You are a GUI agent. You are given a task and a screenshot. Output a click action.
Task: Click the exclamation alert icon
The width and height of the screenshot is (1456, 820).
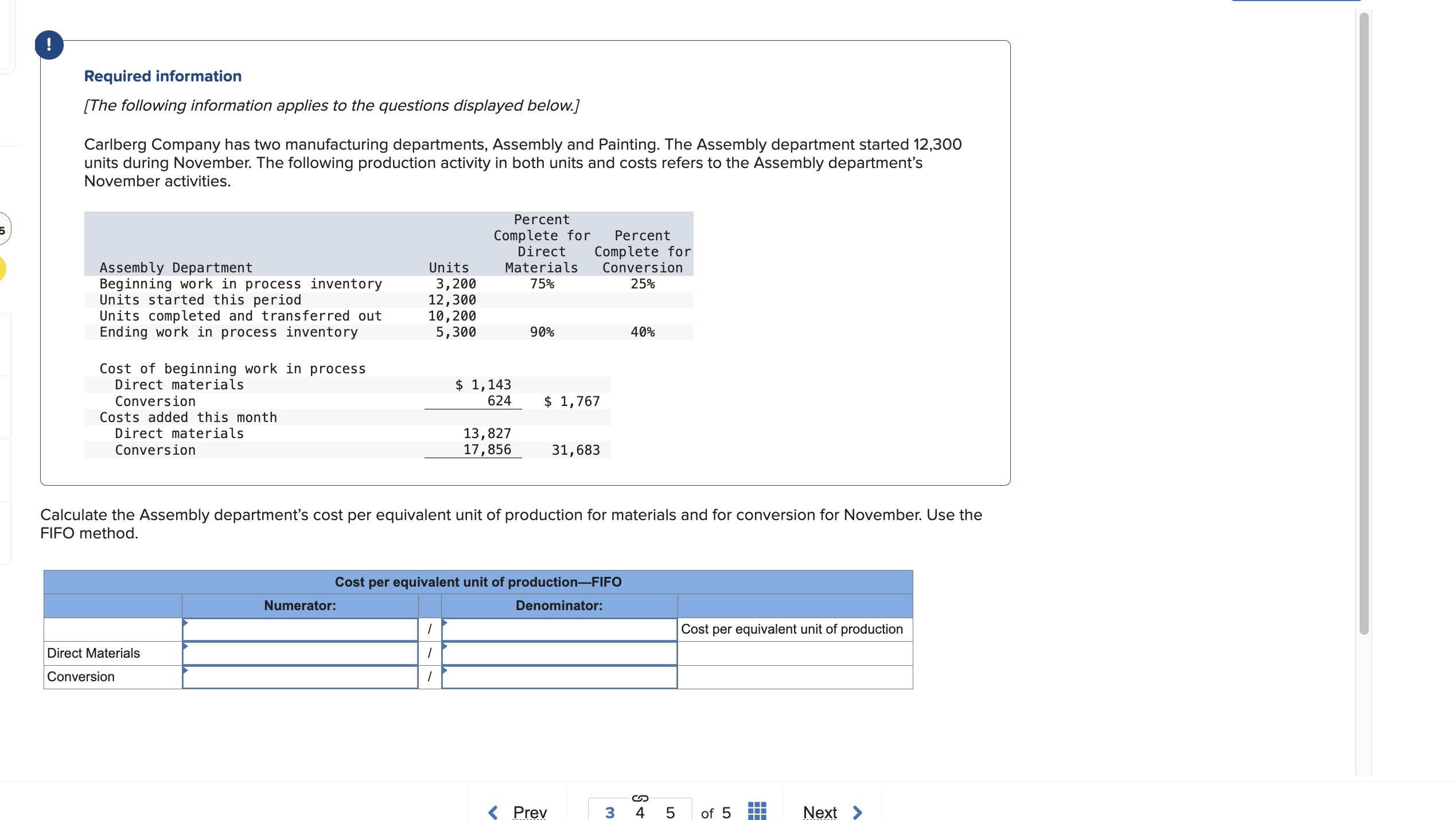coord(49,44)
